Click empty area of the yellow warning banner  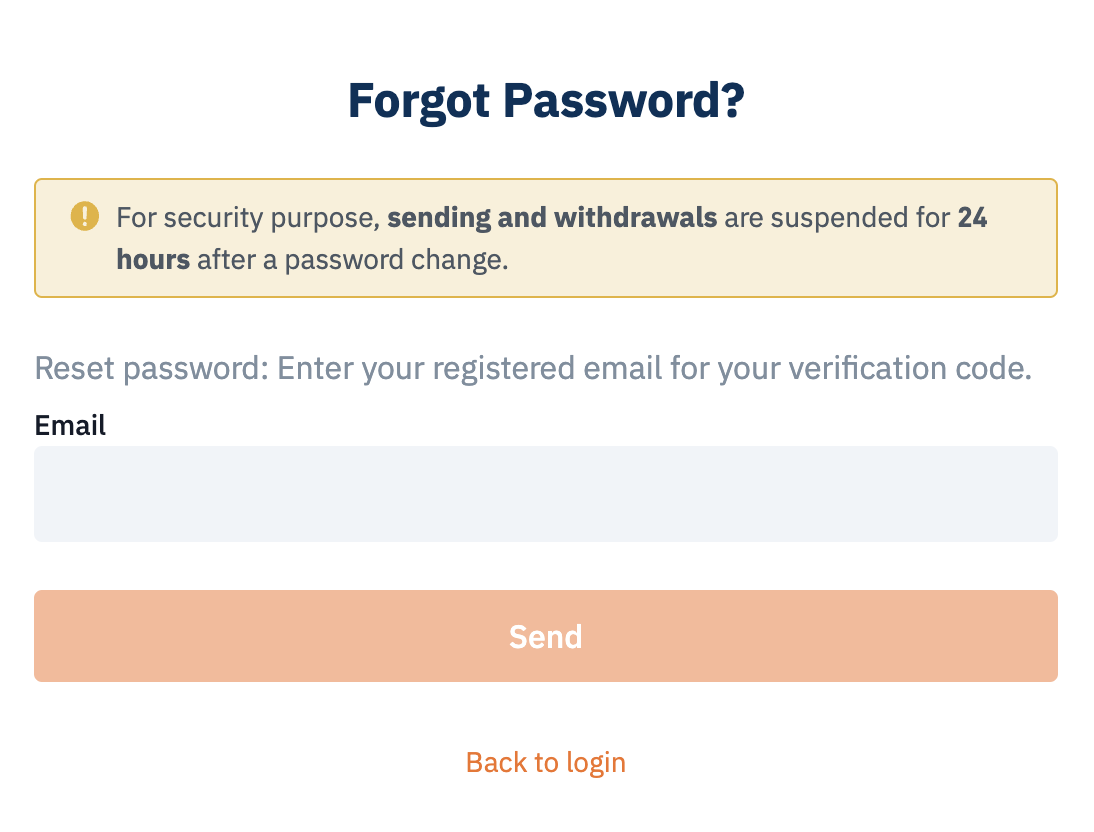767,269
